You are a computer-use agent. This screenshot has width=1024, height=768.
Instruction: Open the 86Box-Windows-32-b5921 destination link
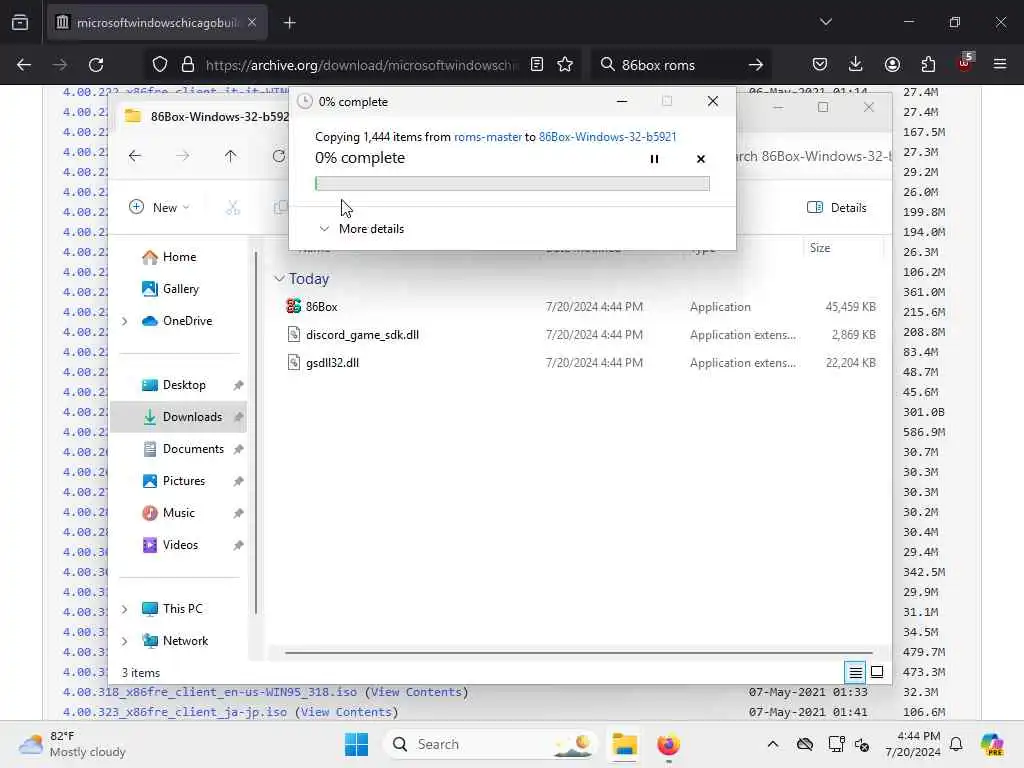[607, 136]
